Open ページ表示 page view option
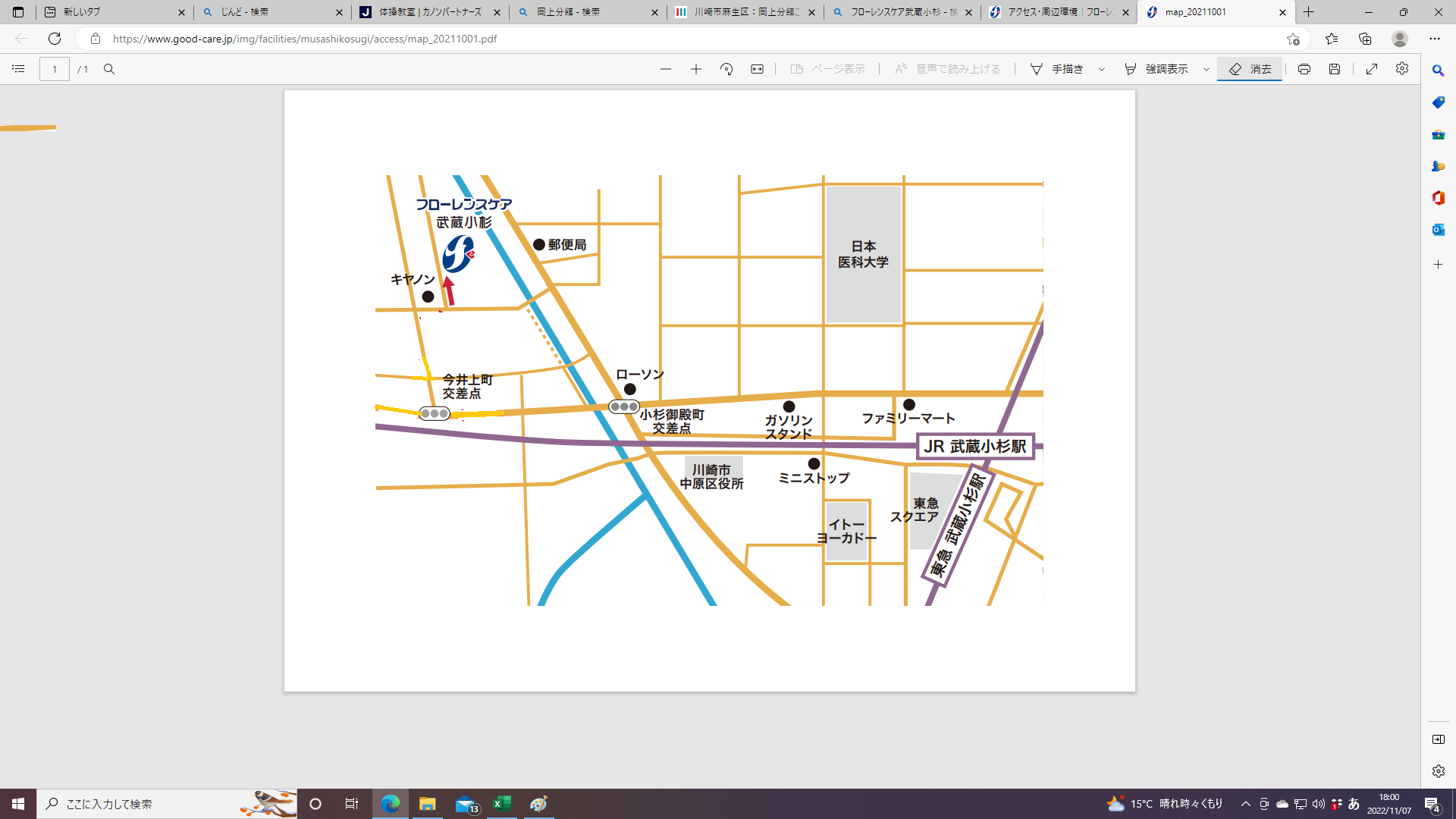 tap(827, 69)
